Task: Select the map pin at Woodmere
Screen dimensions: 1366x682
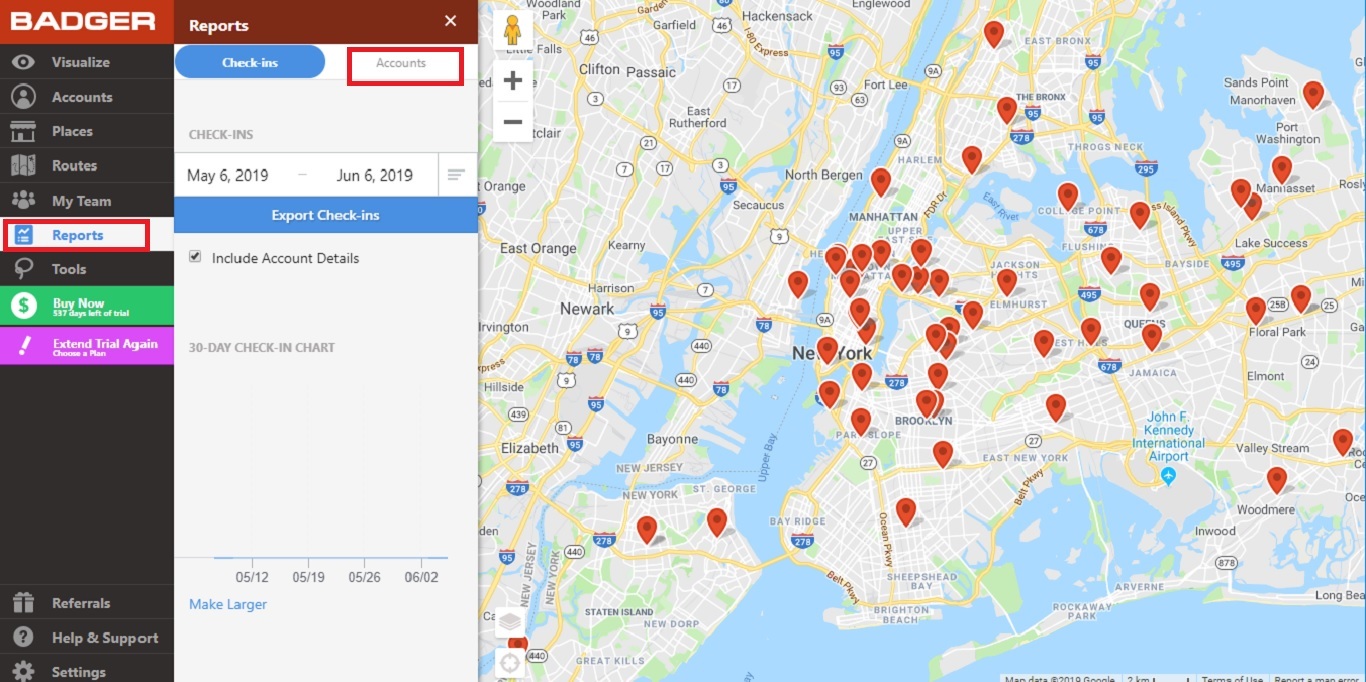Action: click(x=1277, y=481)
